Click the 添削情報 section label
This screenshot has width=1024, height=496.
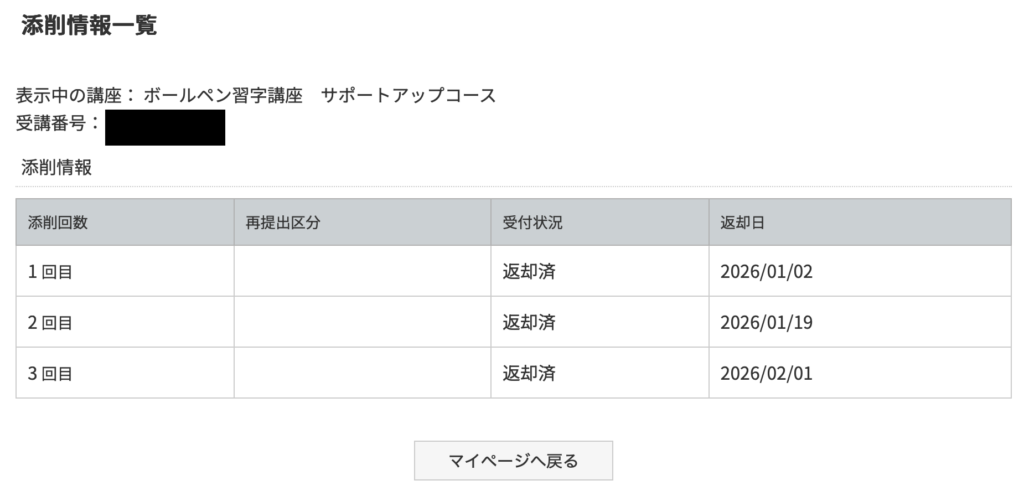tap(57, 169)
